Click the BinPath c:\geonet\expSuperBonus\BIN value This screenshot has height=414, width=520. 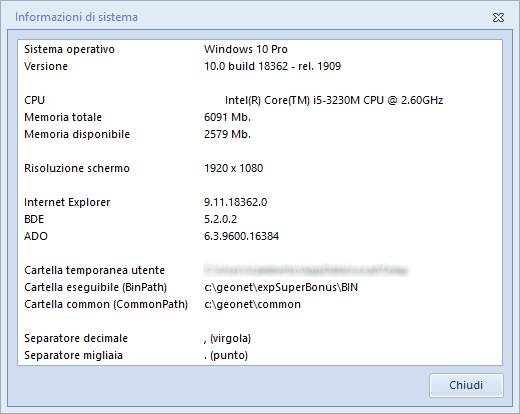pyautogui.click(x=281, y=287)
